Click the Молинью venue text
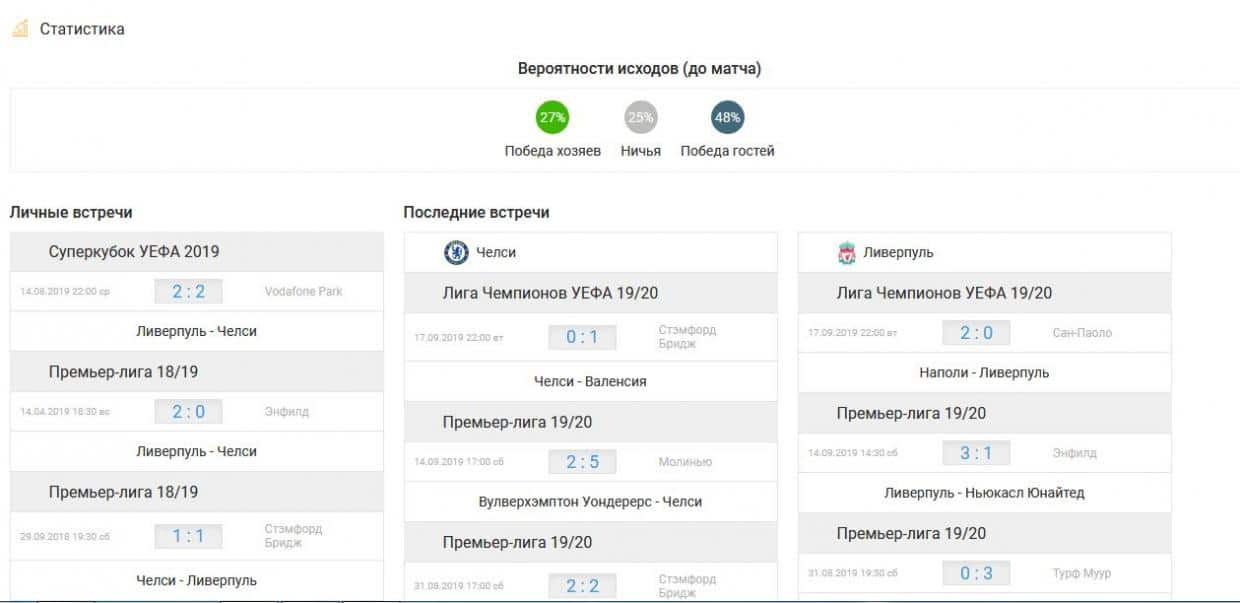1240x603 pixels. pos(686,462)
